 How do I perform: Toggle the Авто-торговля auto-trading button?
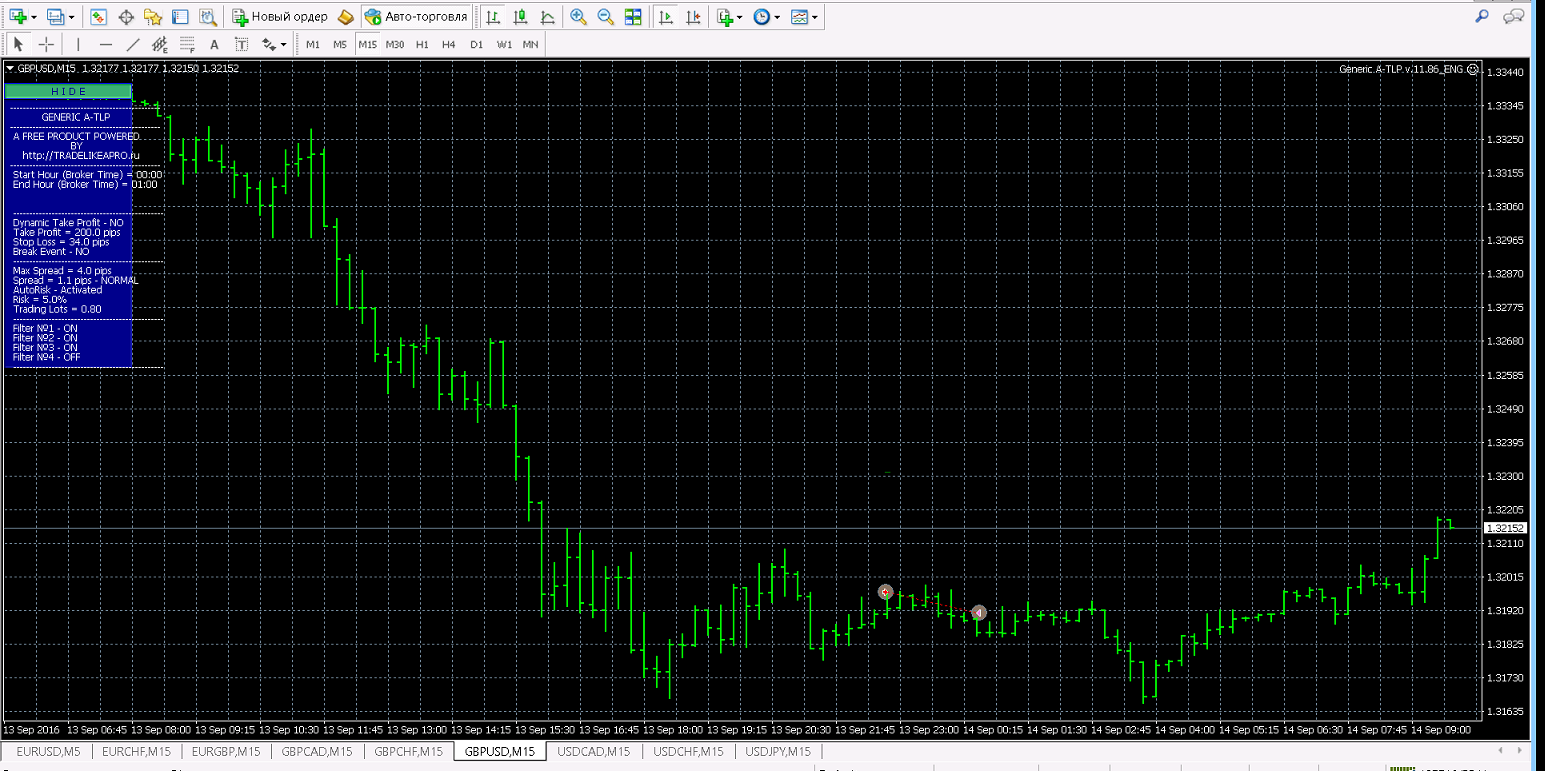point(416,17)
